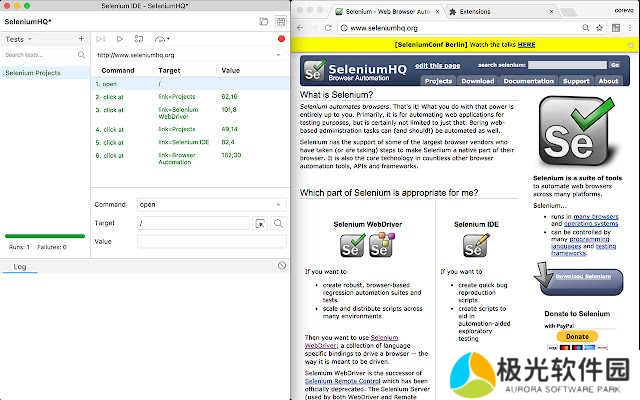The image size is (640, 400).
Task: Clear the log with the circle-slash icon
Action: [x=282, y=265]
